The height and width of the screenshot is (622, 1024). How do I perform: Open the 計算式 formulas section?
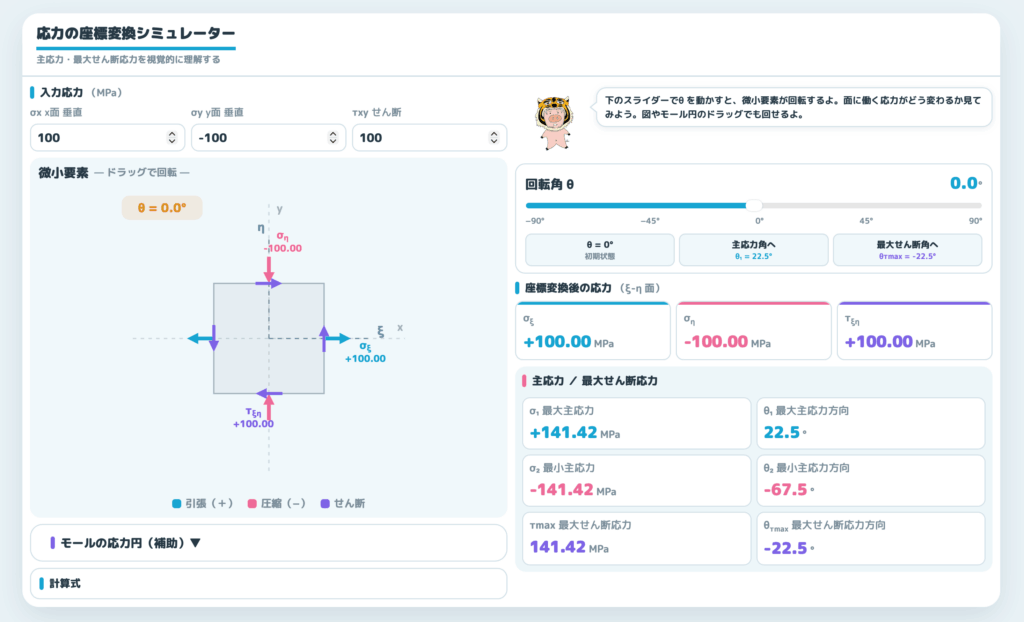pos(268,583)
